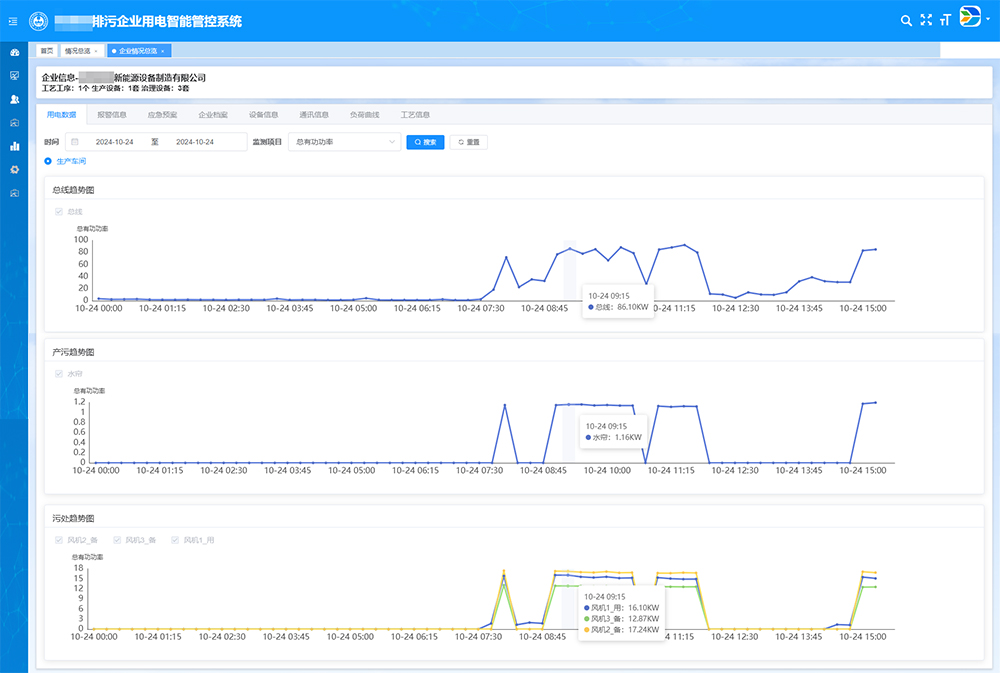1000x673 pixels.
Task: Toggle fullscreen mode from the header
Action: coord(926,20)
